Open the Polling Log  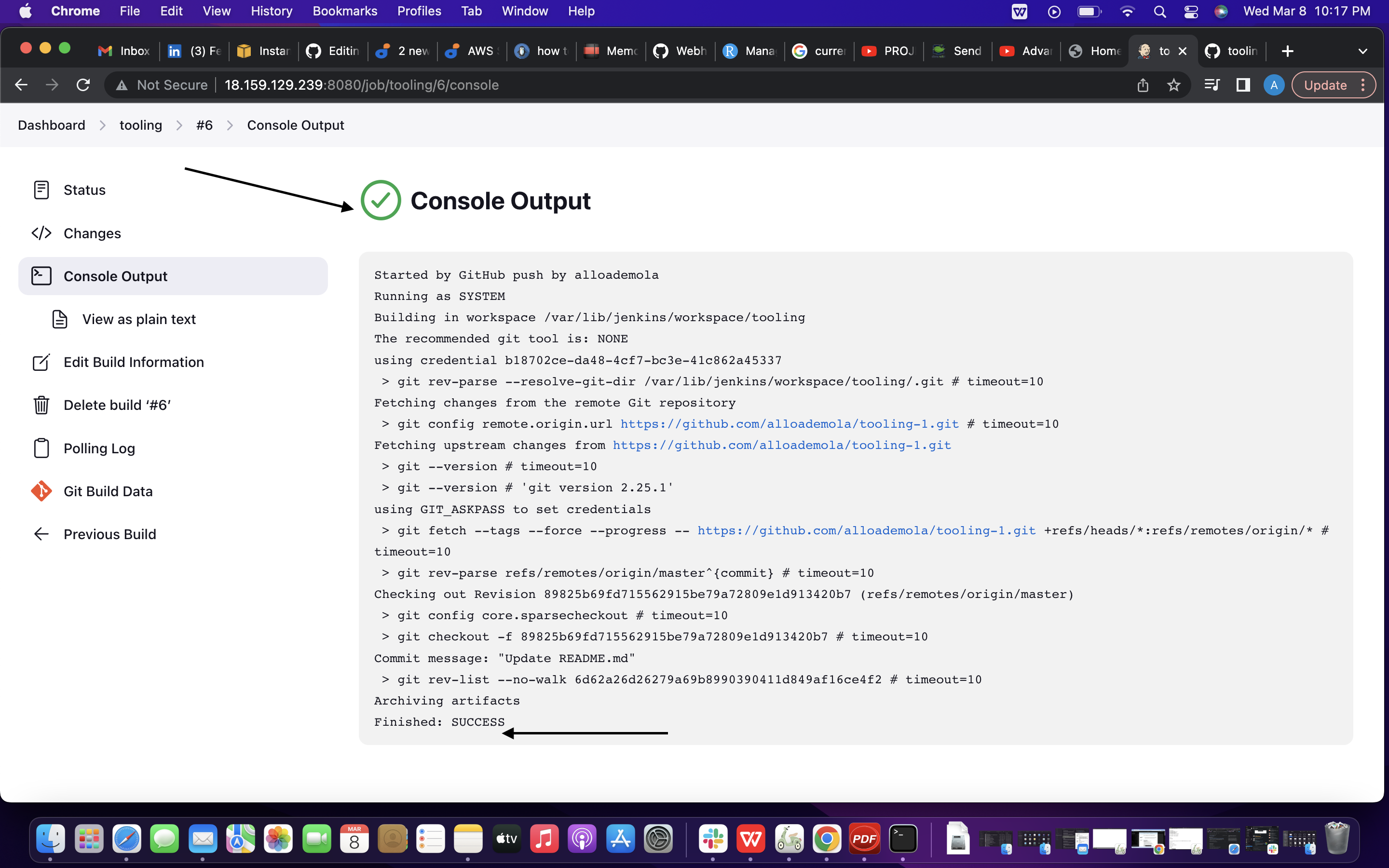[99, 448]
